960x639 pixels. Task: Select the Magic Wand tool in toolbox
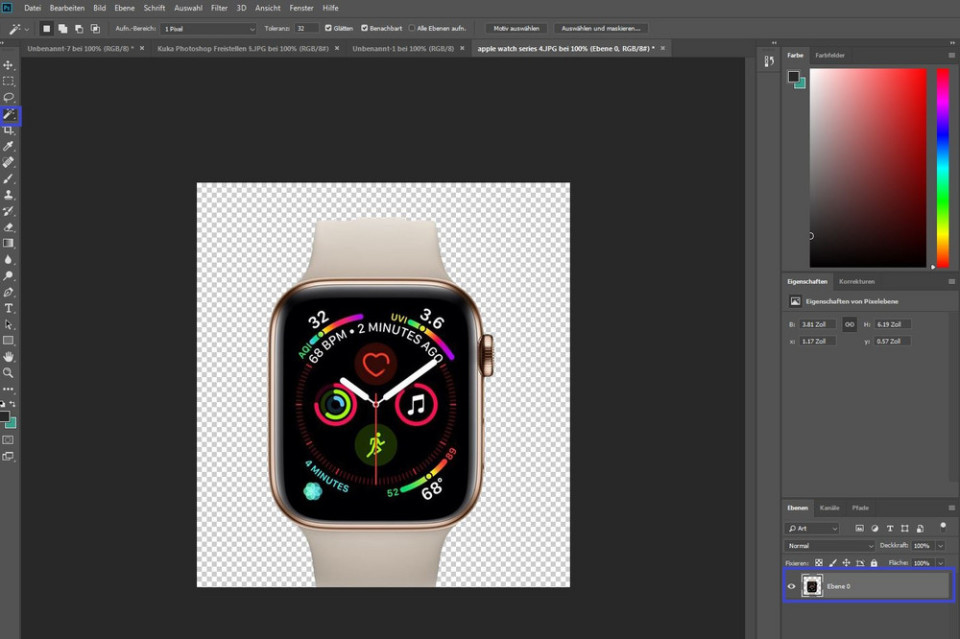coord(10,114)
